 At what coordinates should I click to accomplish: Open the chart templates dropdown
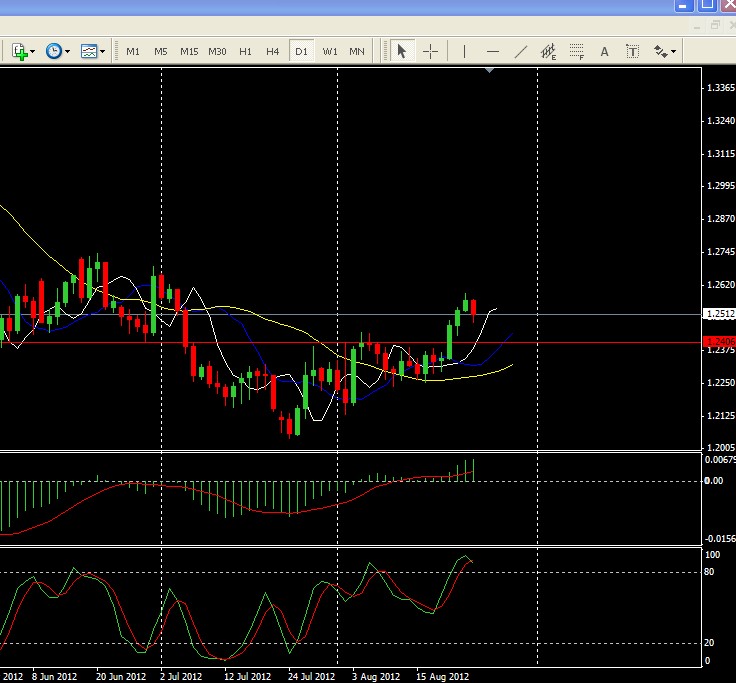(94, 51)
